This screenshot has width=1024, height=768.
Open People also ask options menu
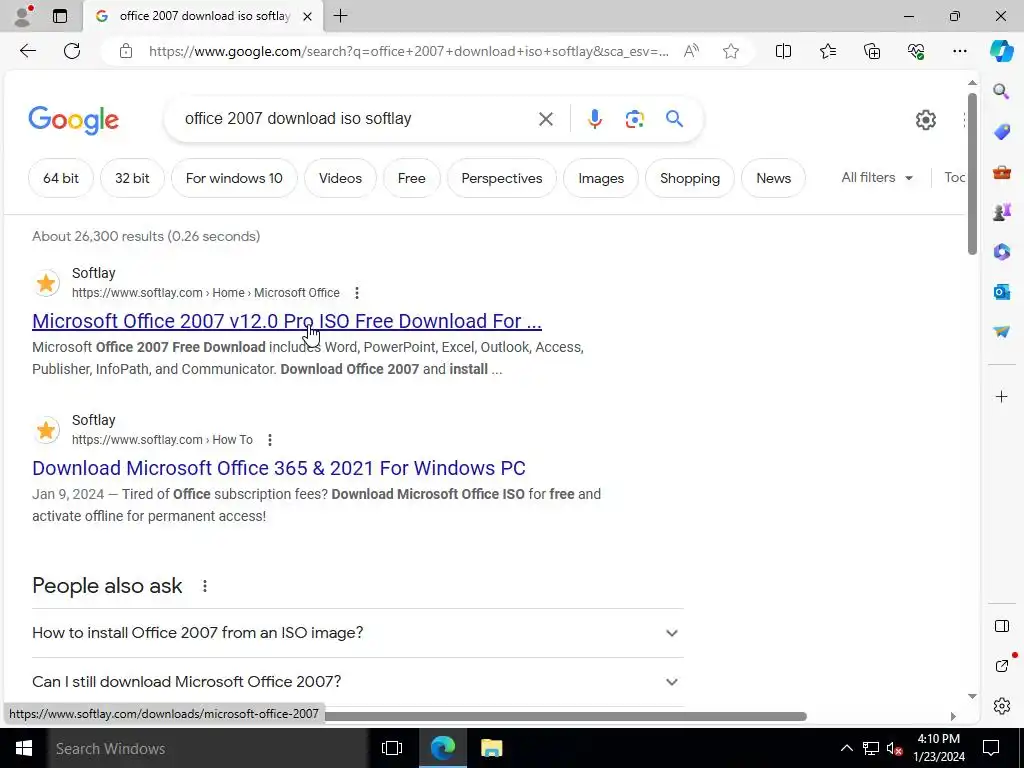pyautogui.click(x=204, y=586)
